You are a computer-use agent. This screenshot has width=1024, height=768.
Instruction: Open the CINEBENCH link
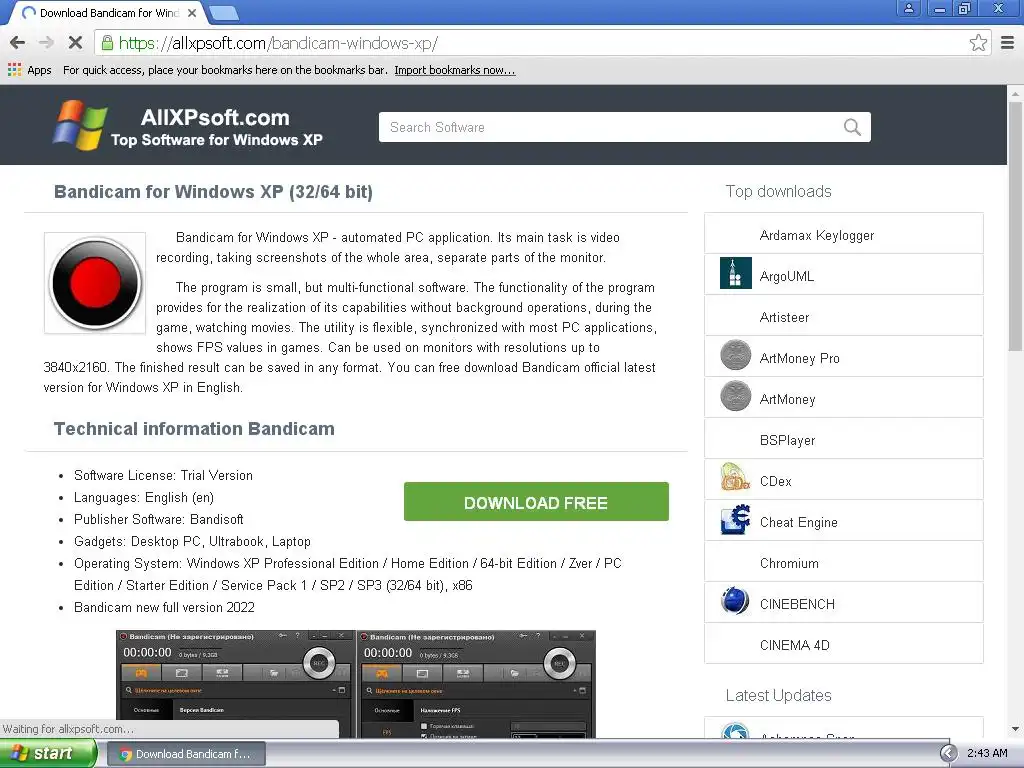click(797, 604)
